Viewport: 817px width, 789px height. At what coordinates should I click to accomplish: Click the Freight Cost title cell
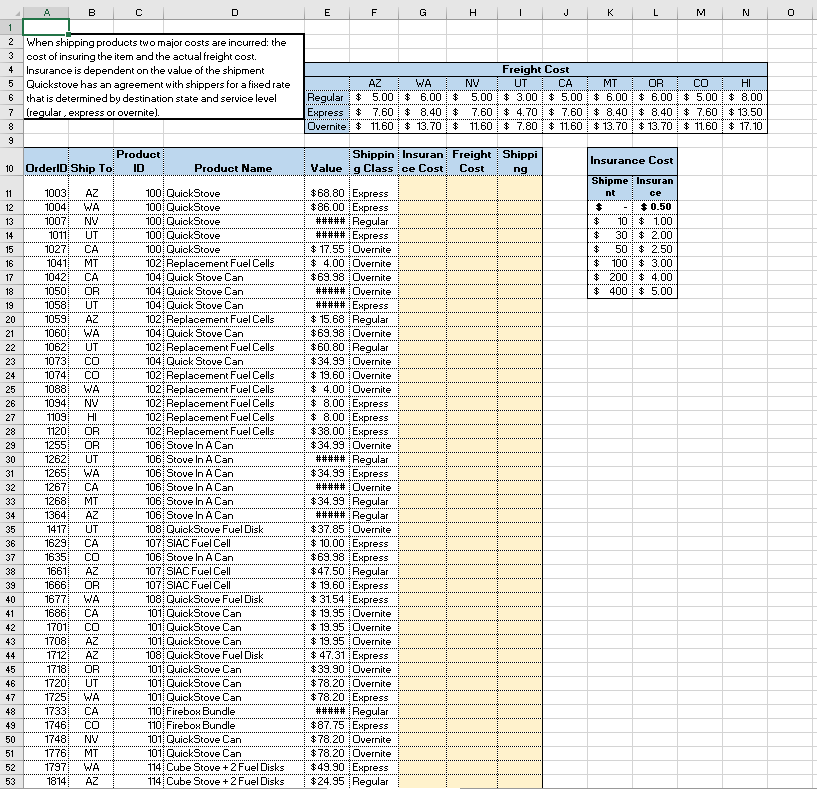pyautogui.click(x=536, y=69)
